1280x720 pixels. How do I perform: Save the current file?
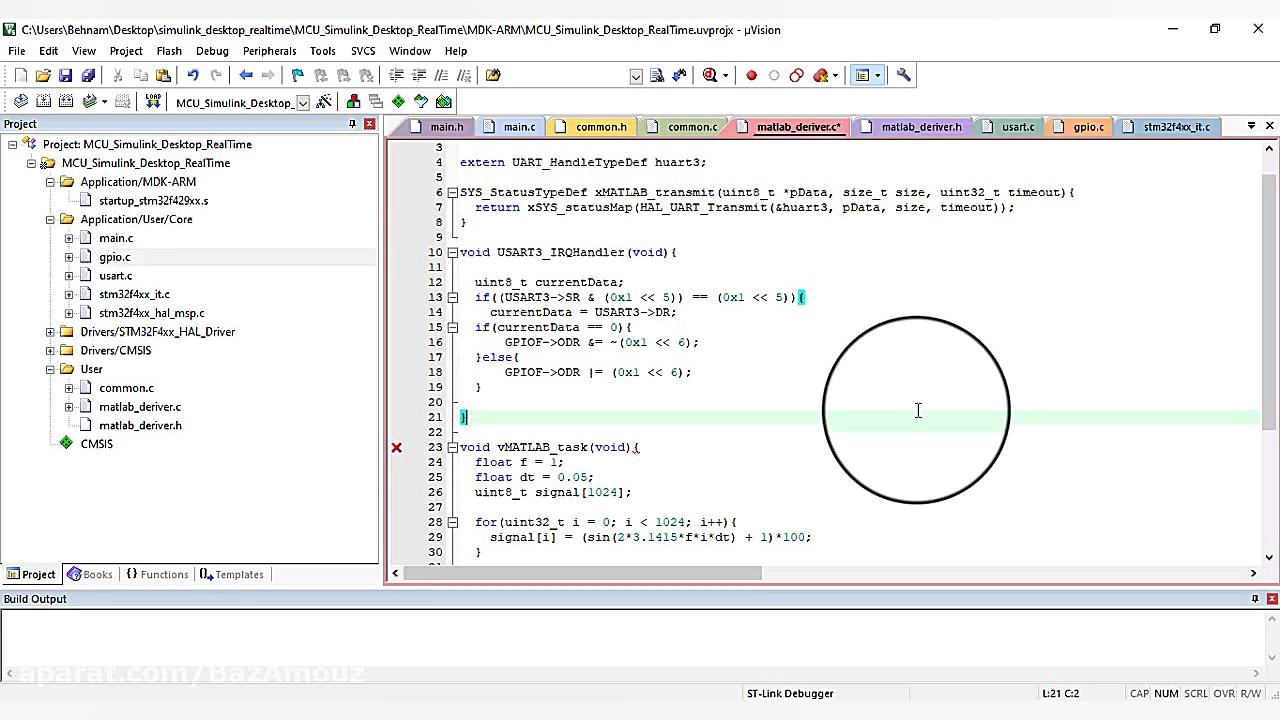[x=65, y=75]
